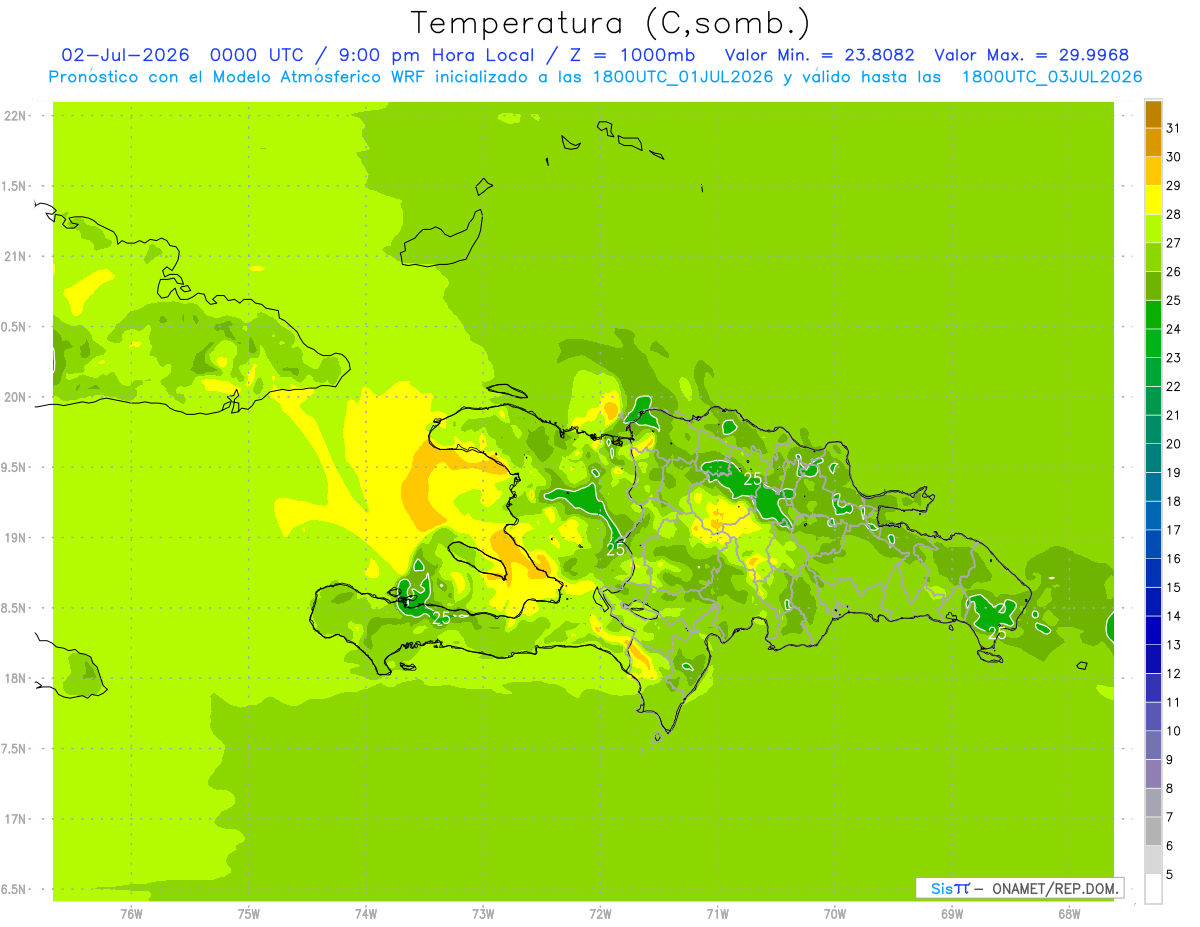
Task: Click the orange swatch between 30 and 31
Action: tap(1153, 143)
